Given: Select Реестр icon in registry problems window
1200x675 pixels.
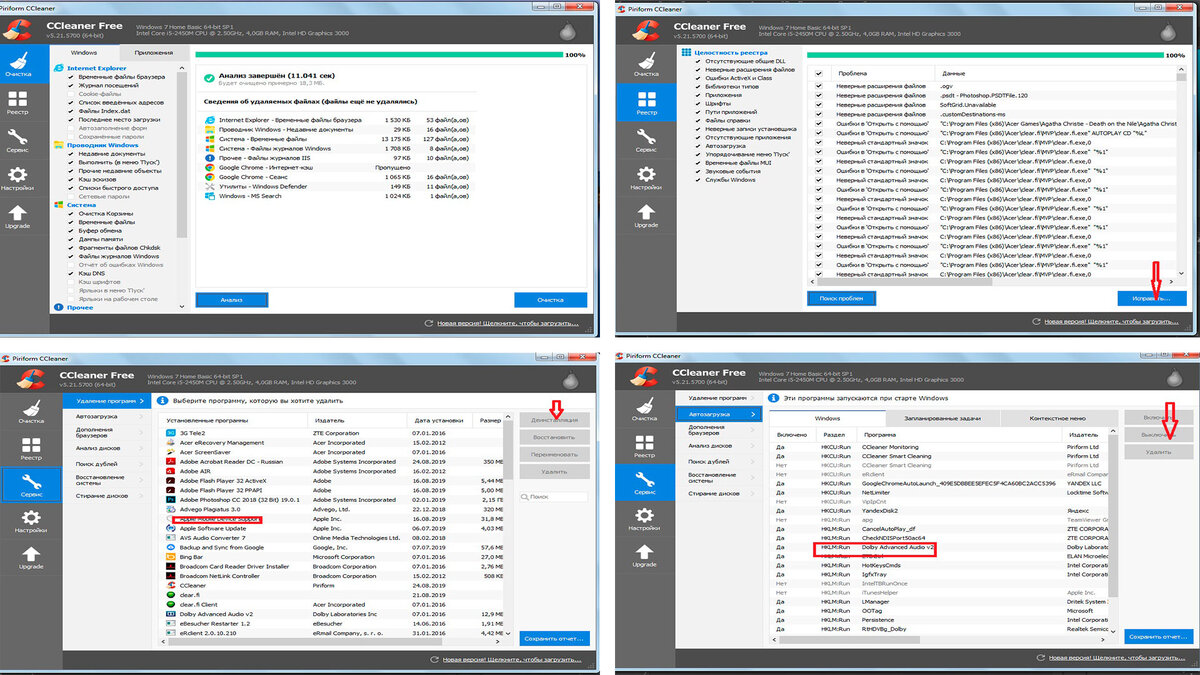Looking at the screenshot, I should [x=647, y=104].
